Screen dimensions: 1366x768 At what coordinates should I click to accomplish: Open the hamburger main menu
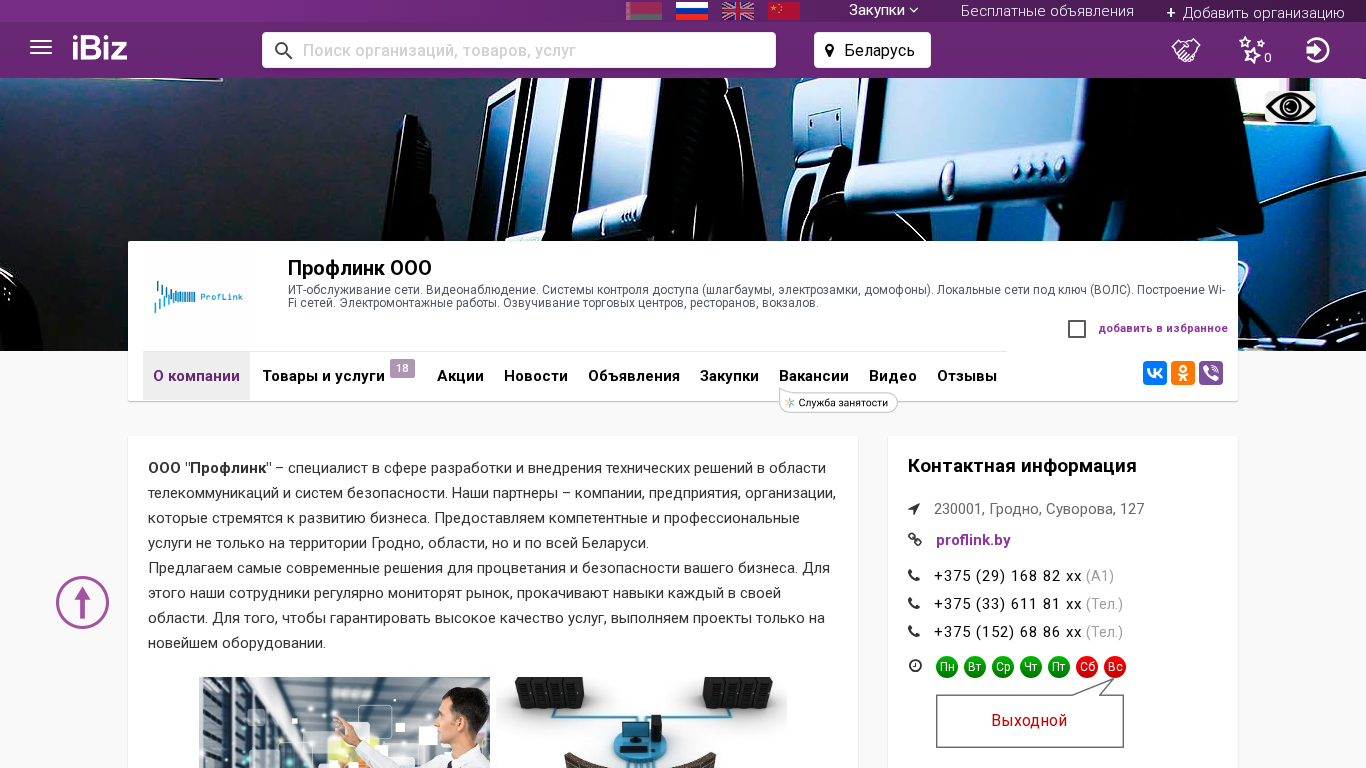(41, 48)
